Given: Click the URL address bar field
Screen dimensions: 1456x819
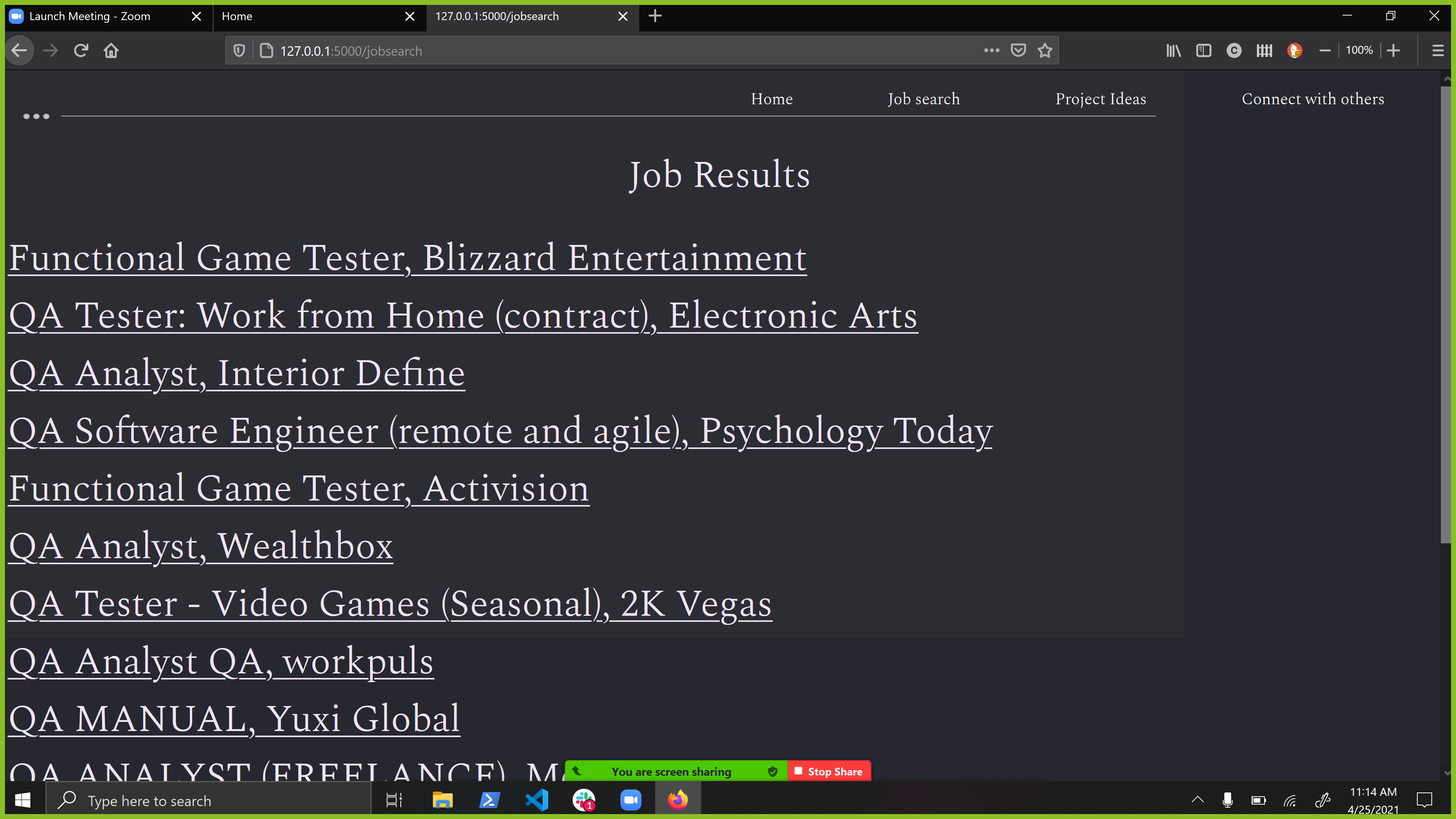Looking at the screenshot, I should click(x=622, y=51).
